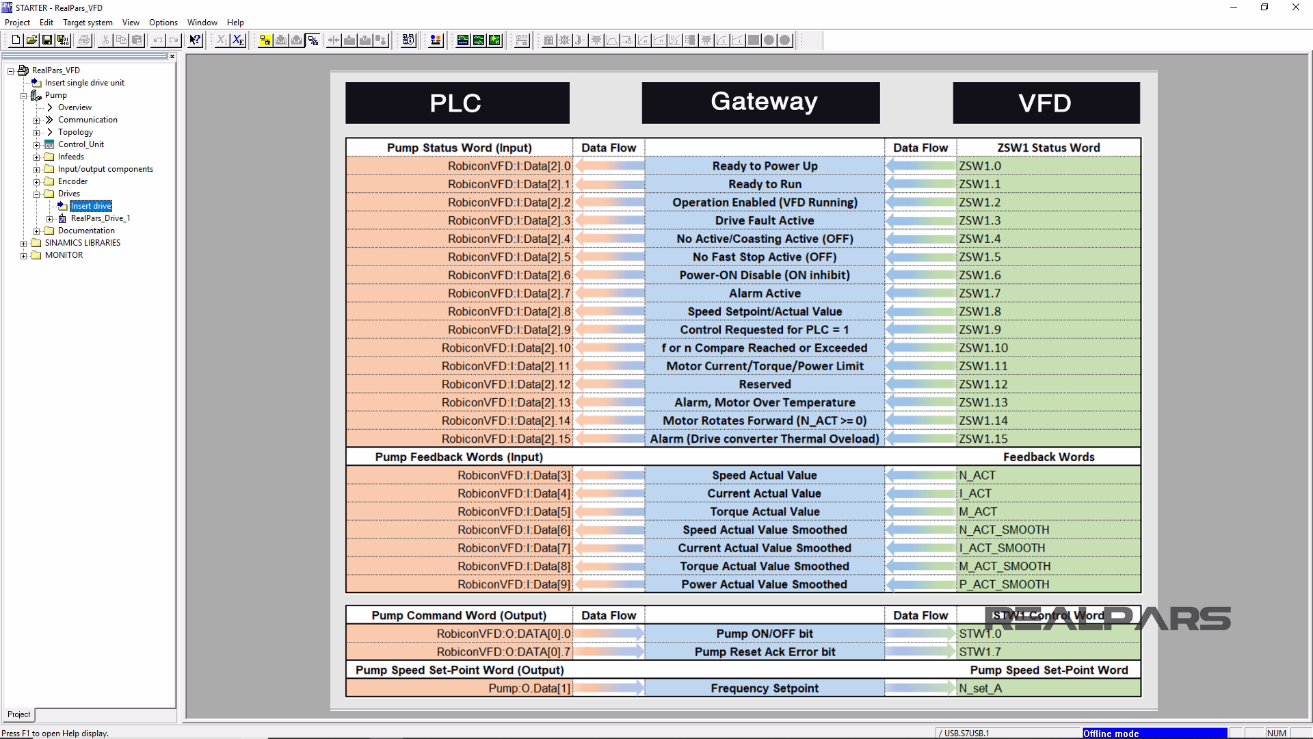Expand the Documentation folder
The height and width of the screenshot is (739, 1313).
point(37,231)
